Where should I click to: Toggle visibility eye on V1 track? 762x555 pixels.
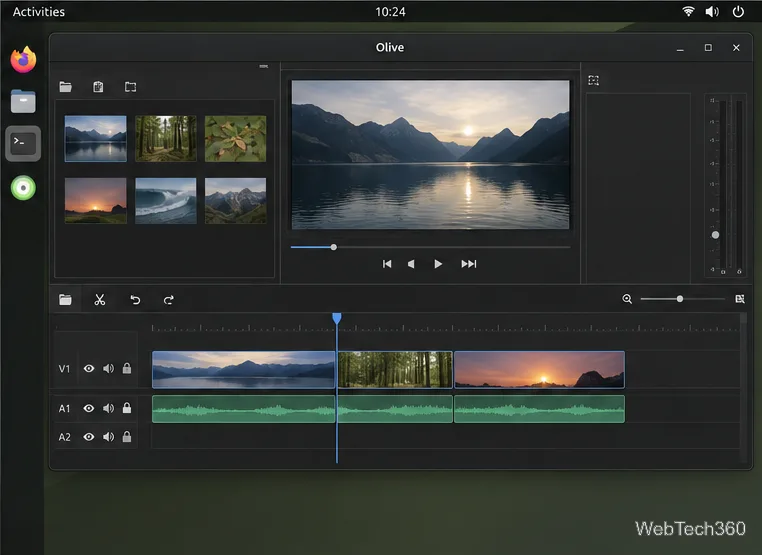[x=89, y=368]
